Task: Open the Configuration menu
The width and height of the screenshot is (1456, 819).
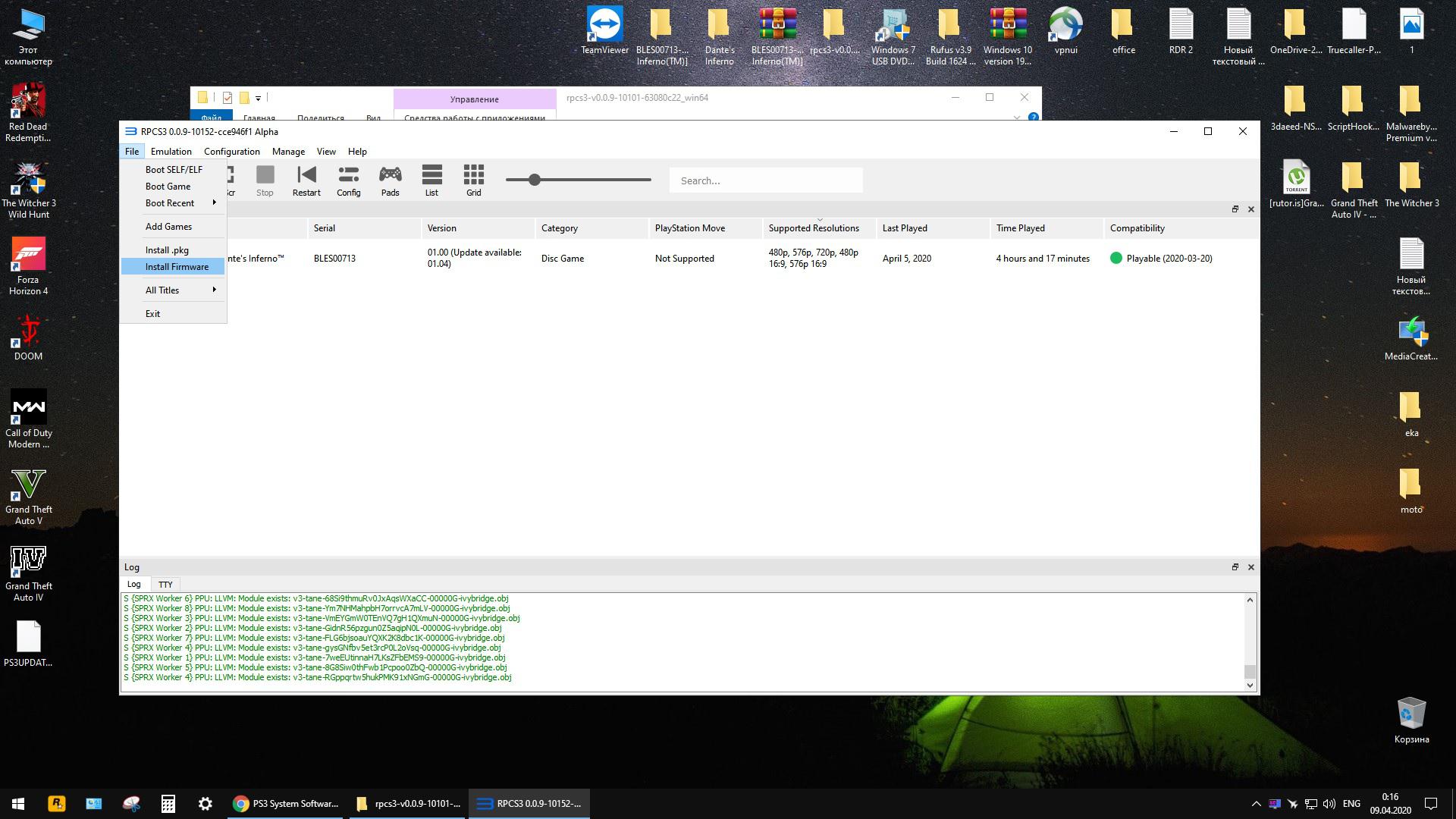Action: 231,152
